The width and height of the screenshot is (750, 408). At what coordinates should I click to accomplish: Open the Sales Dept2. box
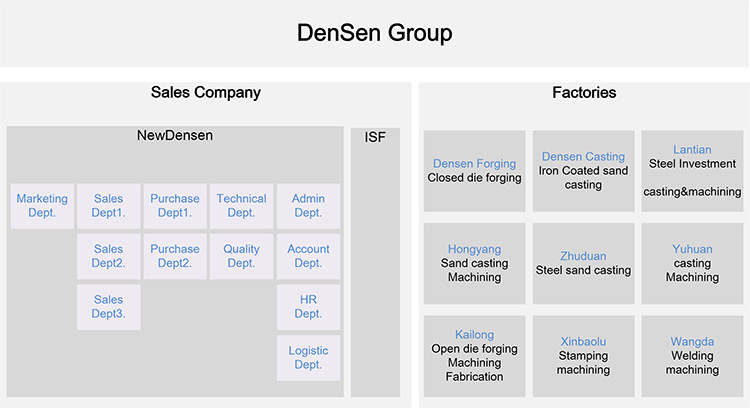coord(109,256)
